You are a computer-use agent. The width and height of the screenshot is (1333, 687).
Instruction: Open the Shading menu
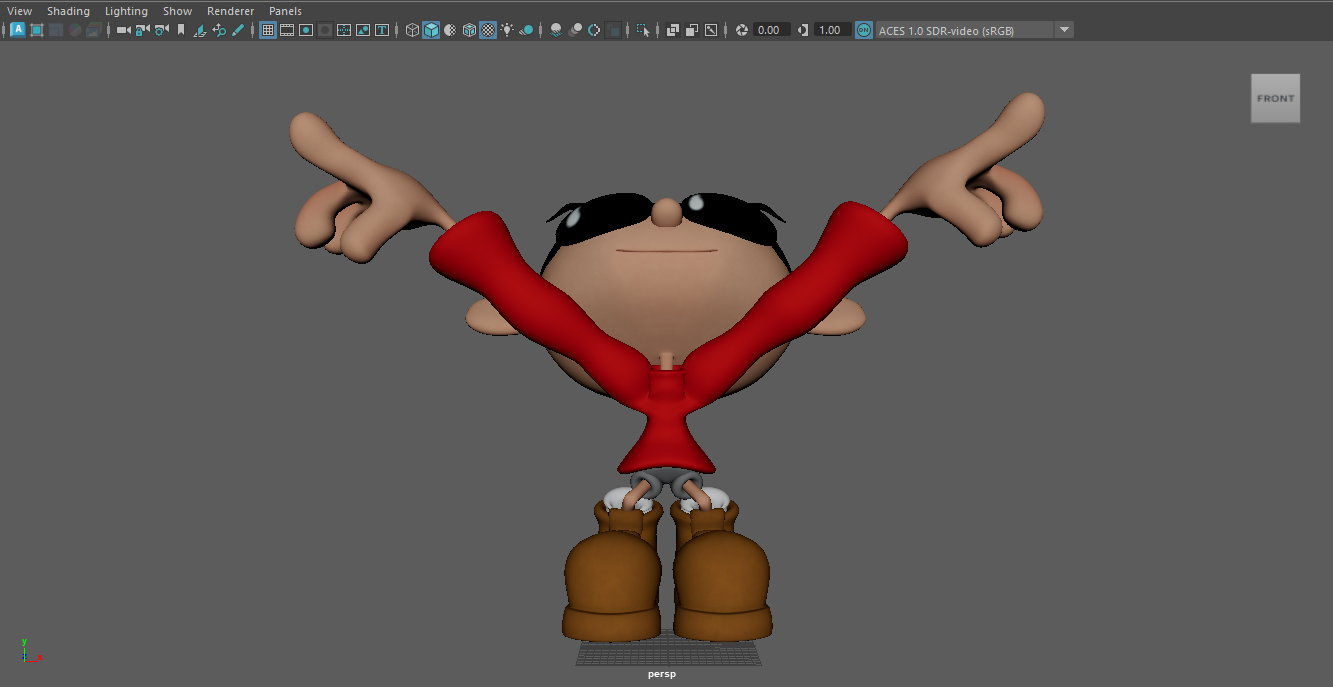68,11
